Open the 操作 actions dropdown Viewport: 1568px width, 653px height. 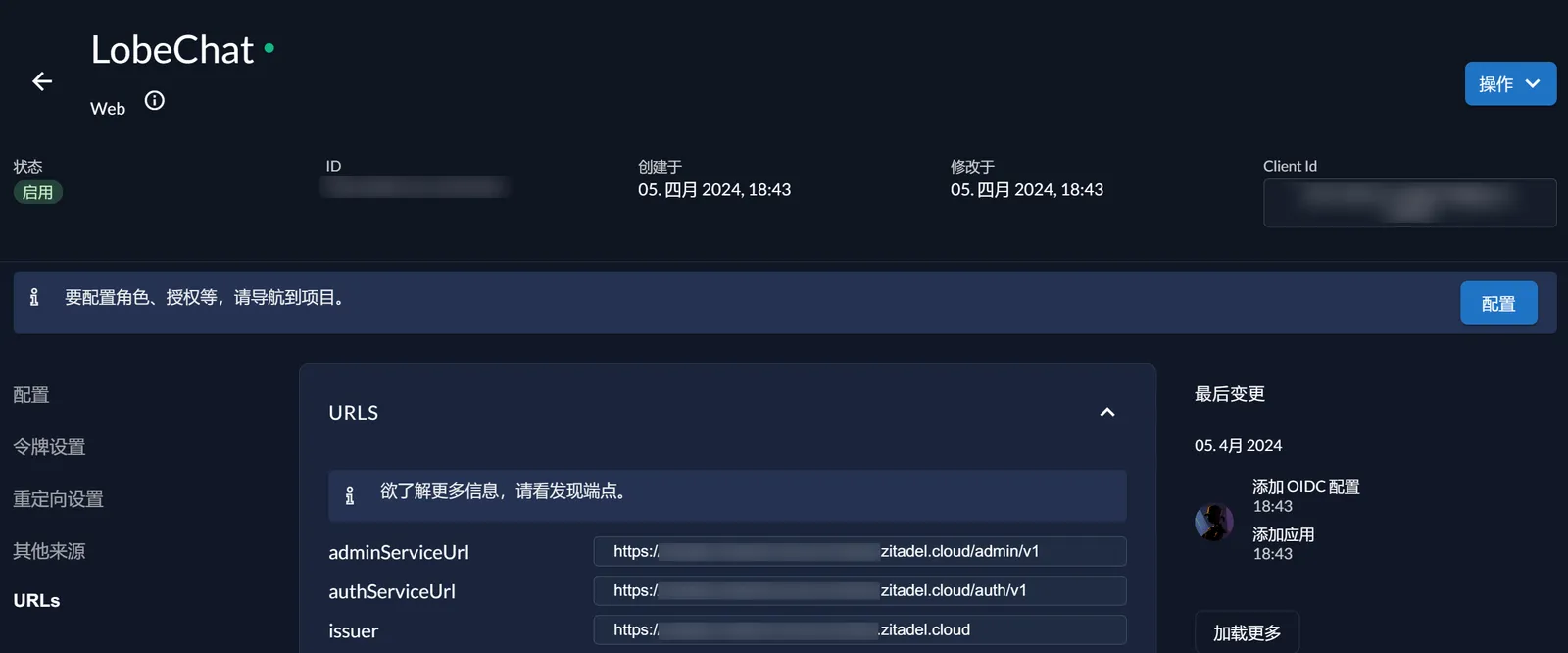tap(1509, 84)
